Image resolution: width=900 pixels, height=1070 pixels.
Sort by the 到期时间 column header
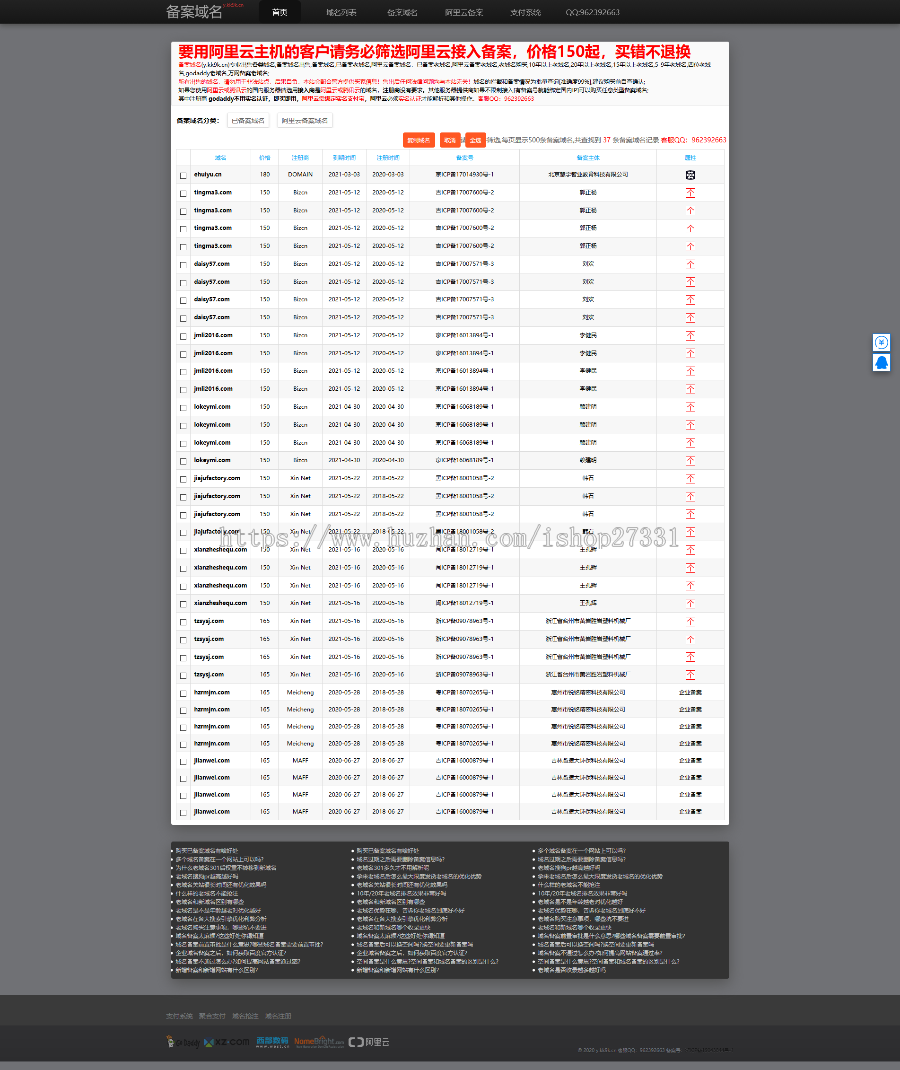(344, 158)
